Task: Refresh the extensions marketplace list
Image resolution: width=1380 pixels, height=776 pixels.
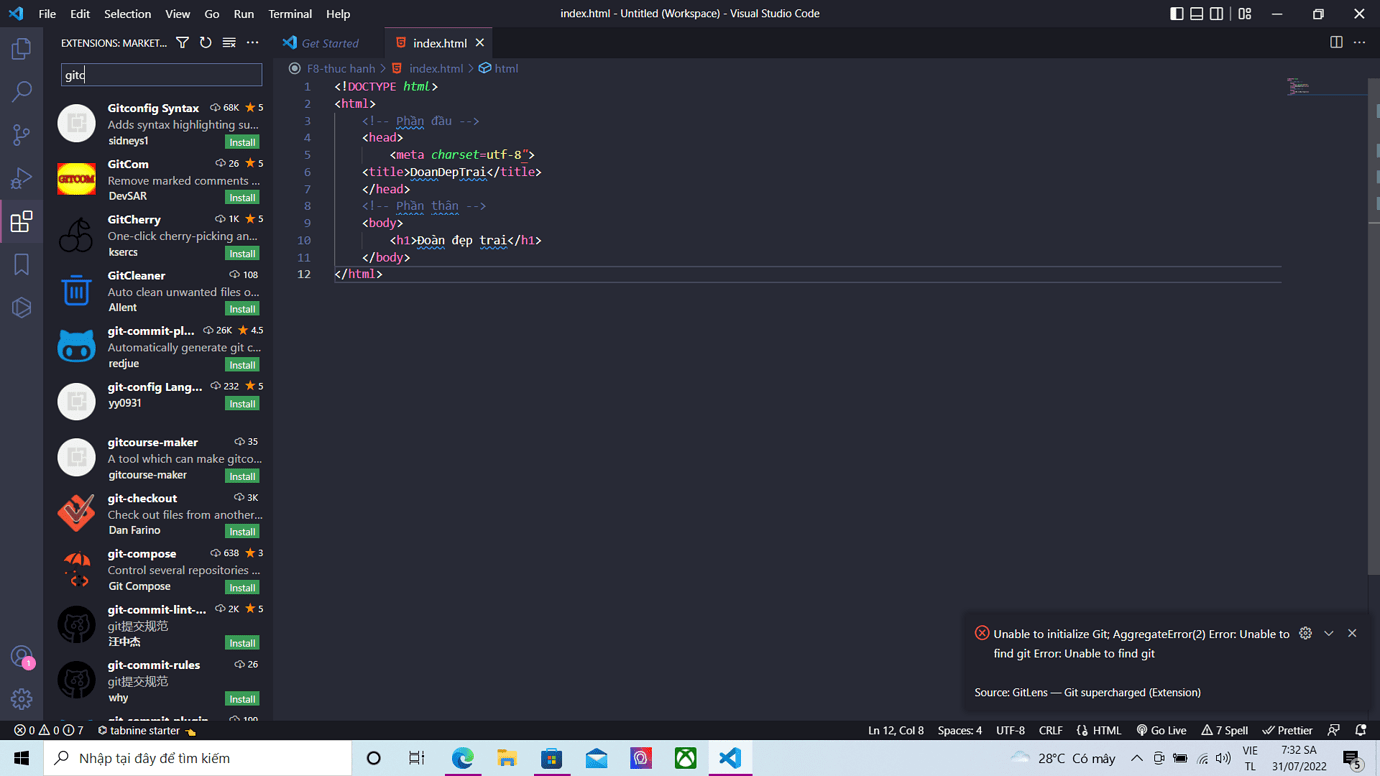Action: coord(206,43)
